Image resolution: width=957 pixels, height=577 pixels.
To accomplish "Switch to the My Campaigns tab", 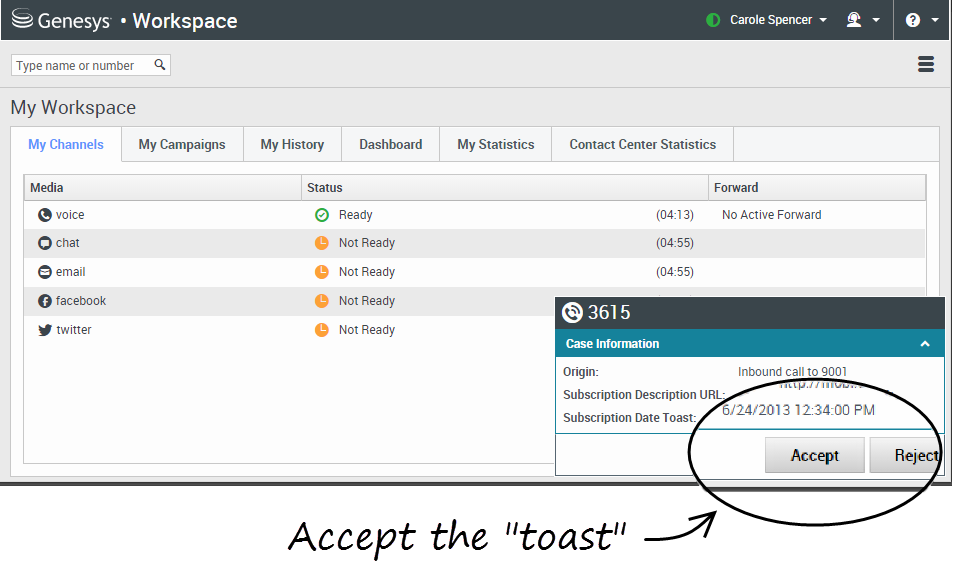I will (182, 144).
